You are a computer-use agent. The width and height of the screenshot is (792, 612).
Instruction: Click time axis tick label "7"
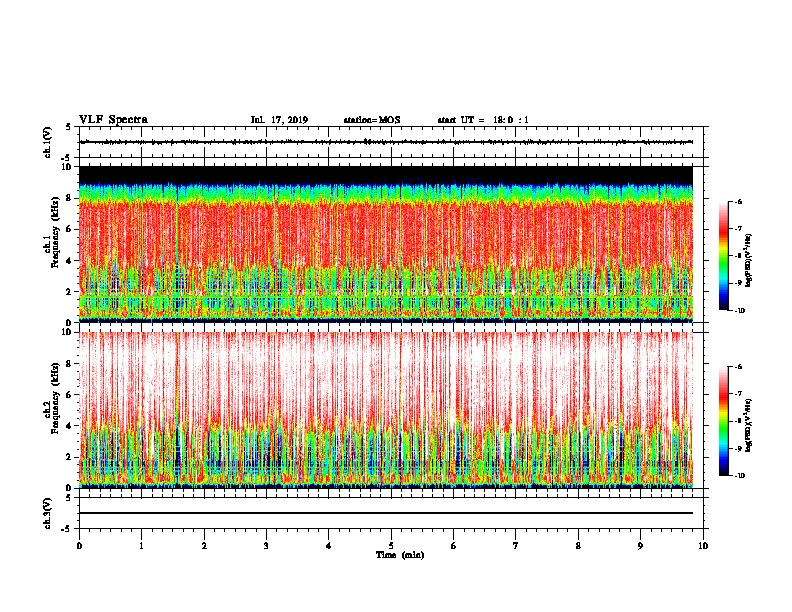click(x=516, y=546)
